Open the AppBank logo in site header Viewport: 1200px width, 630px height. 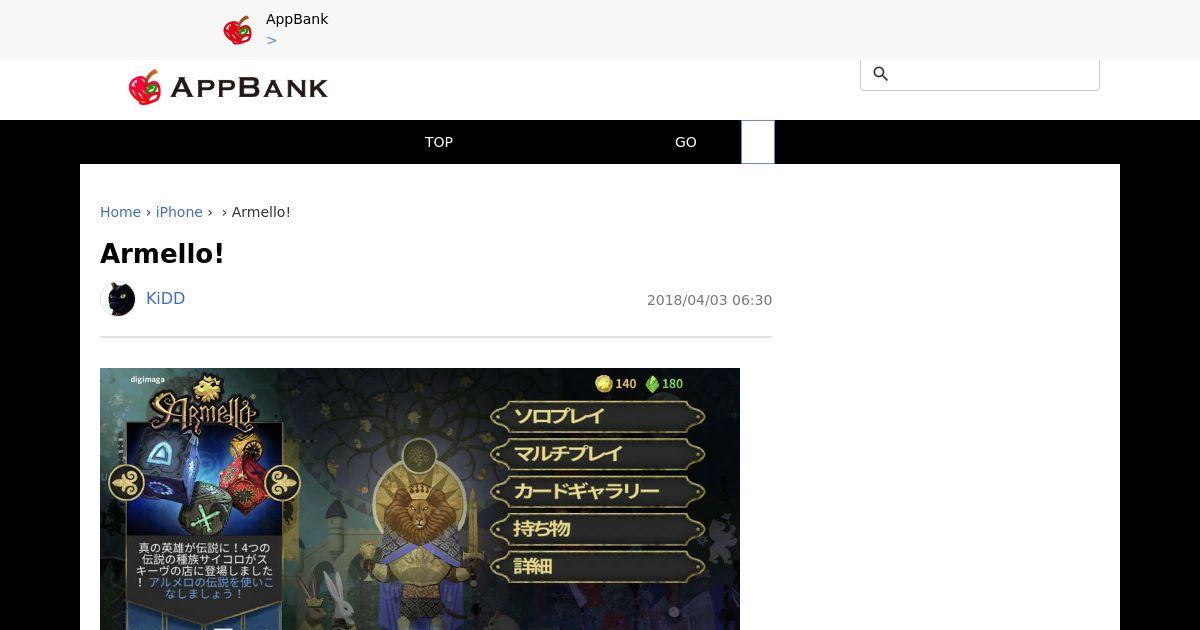coord(228,88)
